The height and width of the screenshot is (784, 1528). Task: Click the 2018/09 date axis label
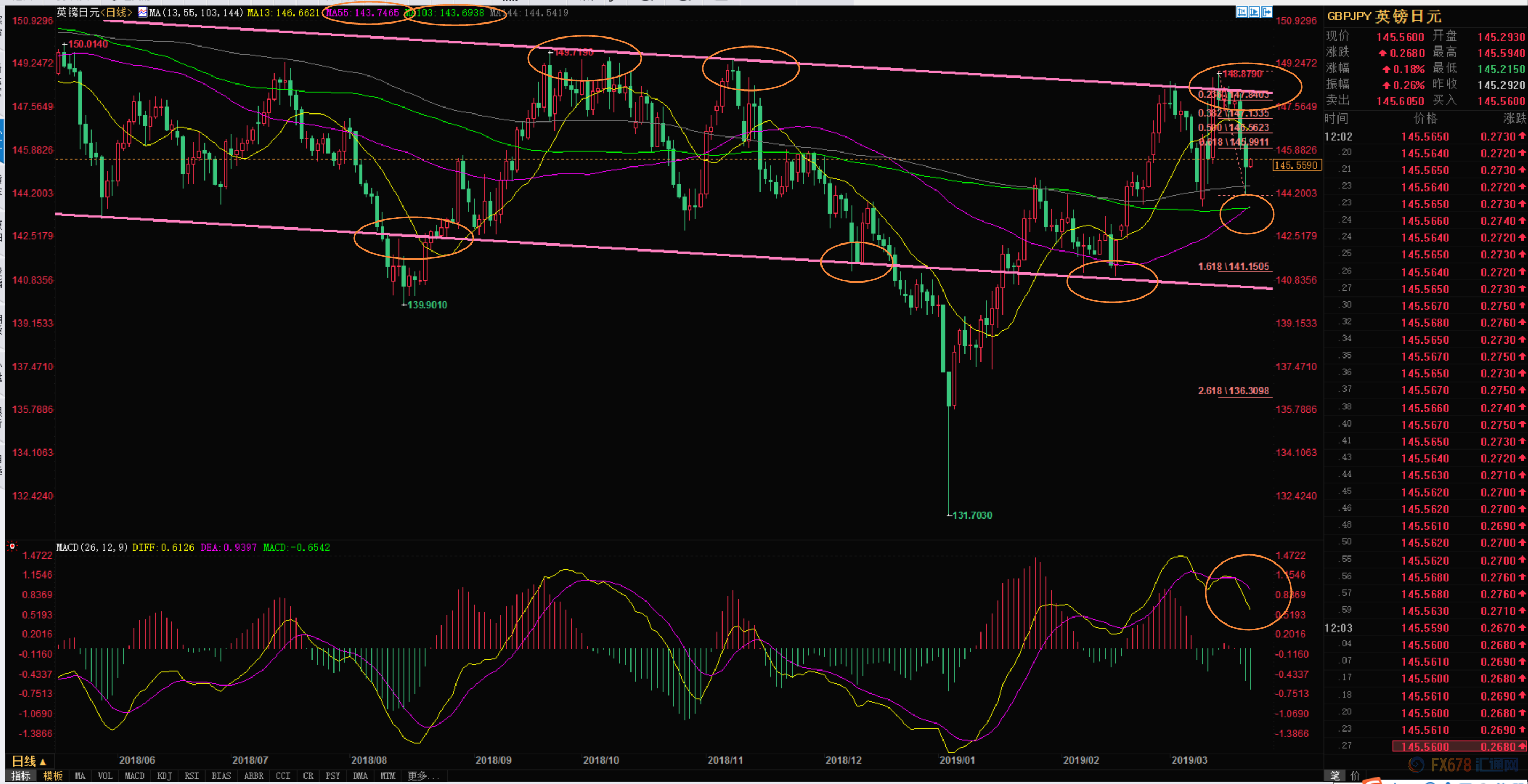click(x=493, y=760)
